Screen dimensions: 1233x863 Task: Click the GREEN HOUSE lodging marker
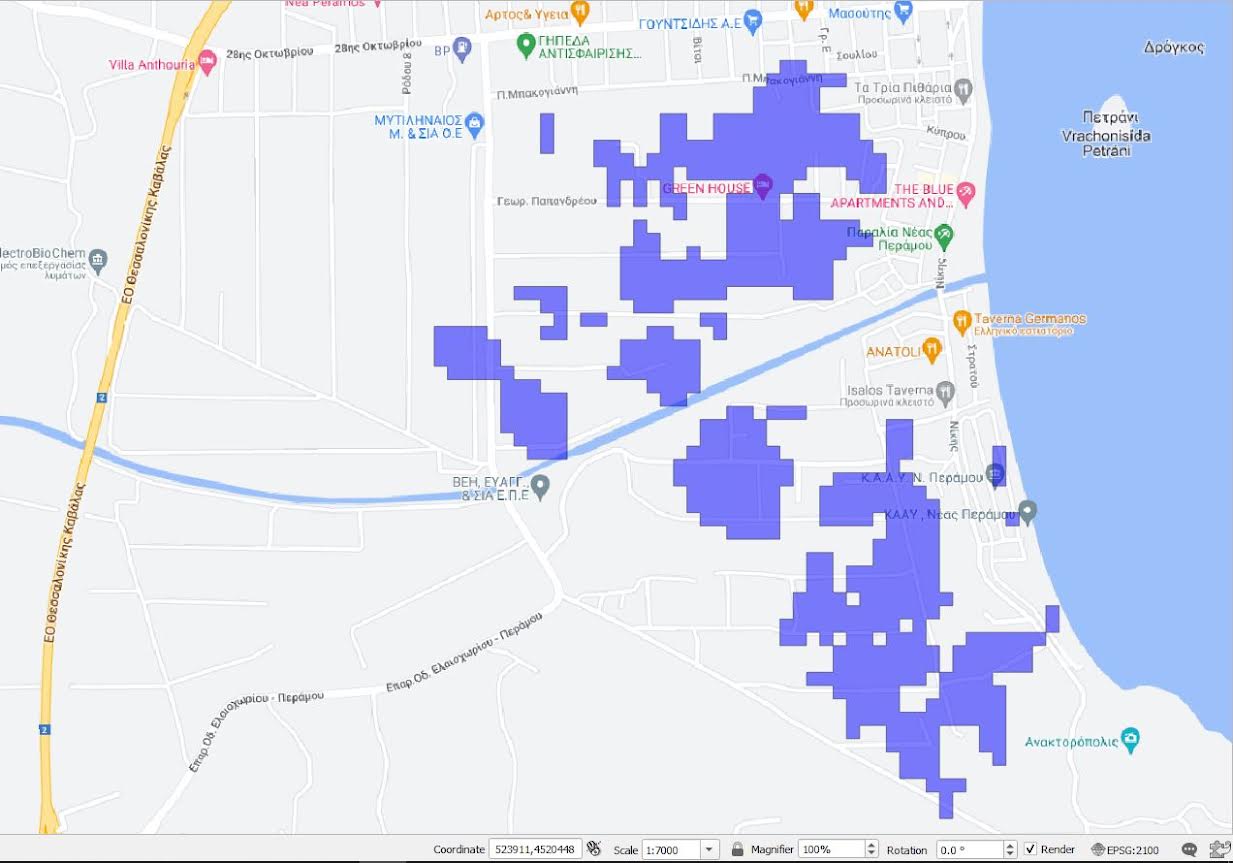coord(763,184)
